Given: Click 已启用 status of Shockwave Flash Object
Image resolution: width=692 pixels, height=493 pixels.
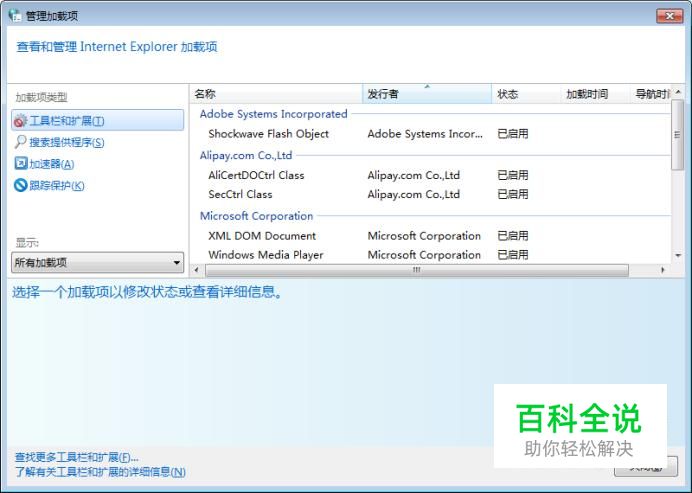Looking at the screenshot, I should point(512,134).
